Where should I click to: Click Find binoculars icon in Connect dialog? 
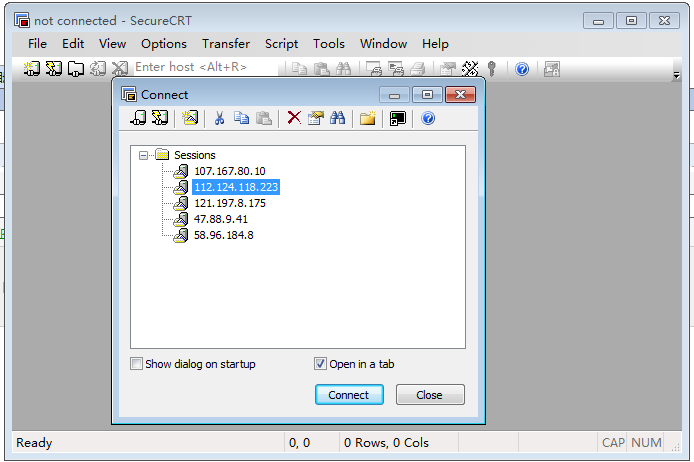point(337,118)
